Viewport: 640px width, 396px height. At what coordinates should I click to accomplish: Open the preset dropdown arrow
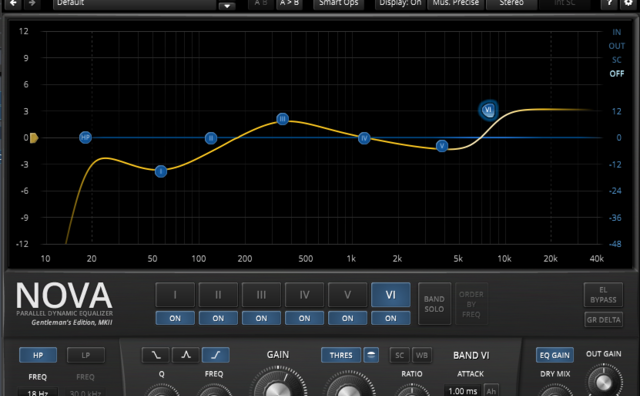click(x=227, y=5)
